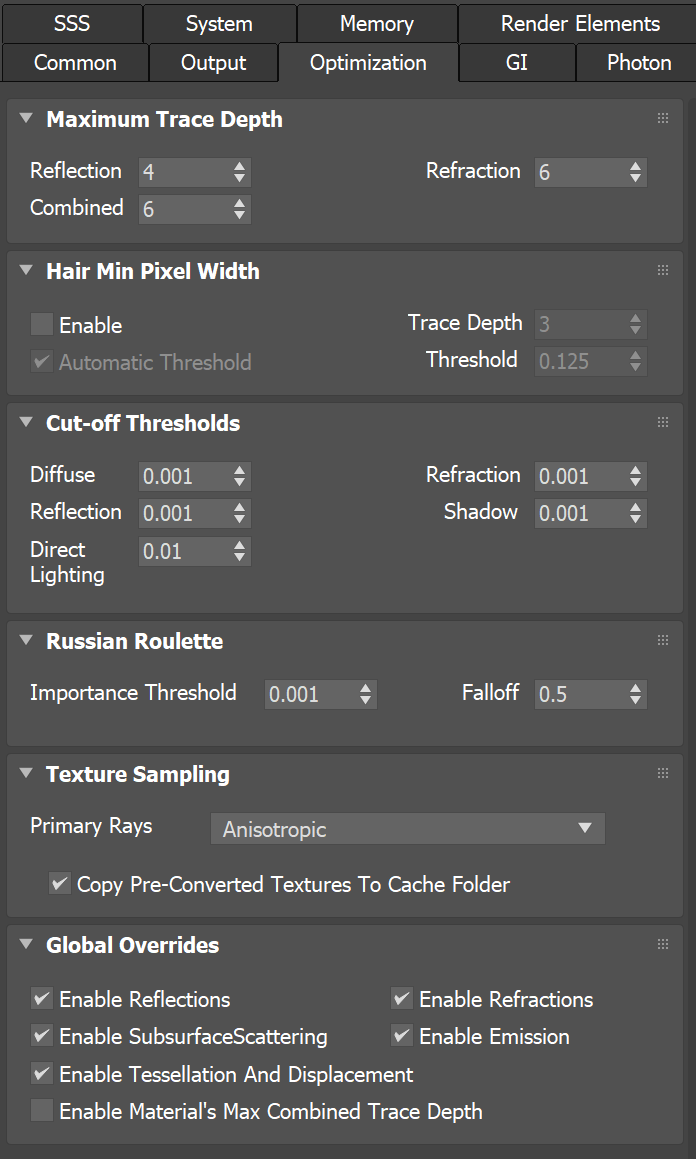This screenshot has height=1159, width=696.
Task: Open the Primary Rays Anisotropic dropdown
Action: 408,829
